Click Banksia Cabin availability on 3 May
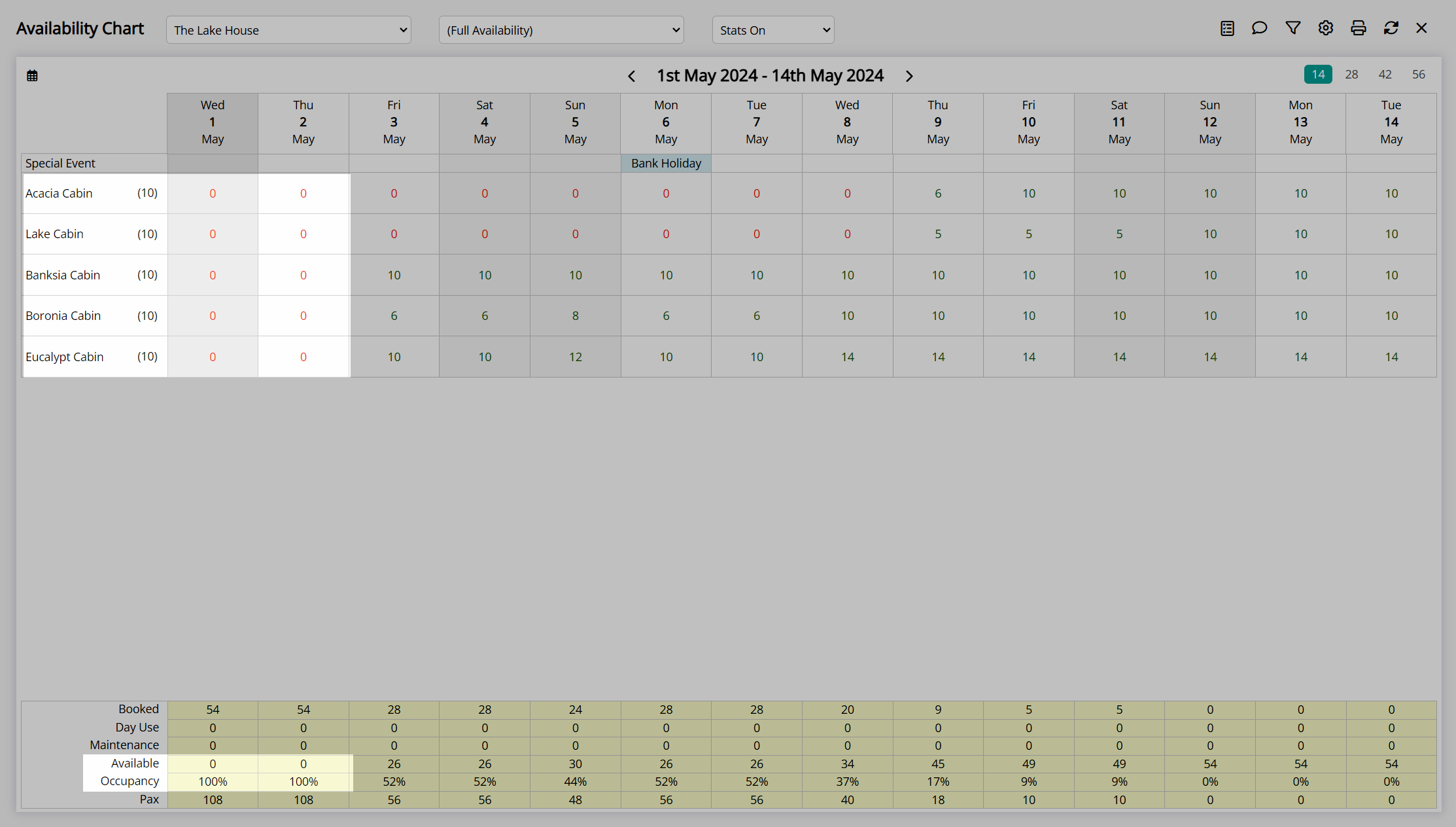1456x827 pixels. [x=394, y=275]
